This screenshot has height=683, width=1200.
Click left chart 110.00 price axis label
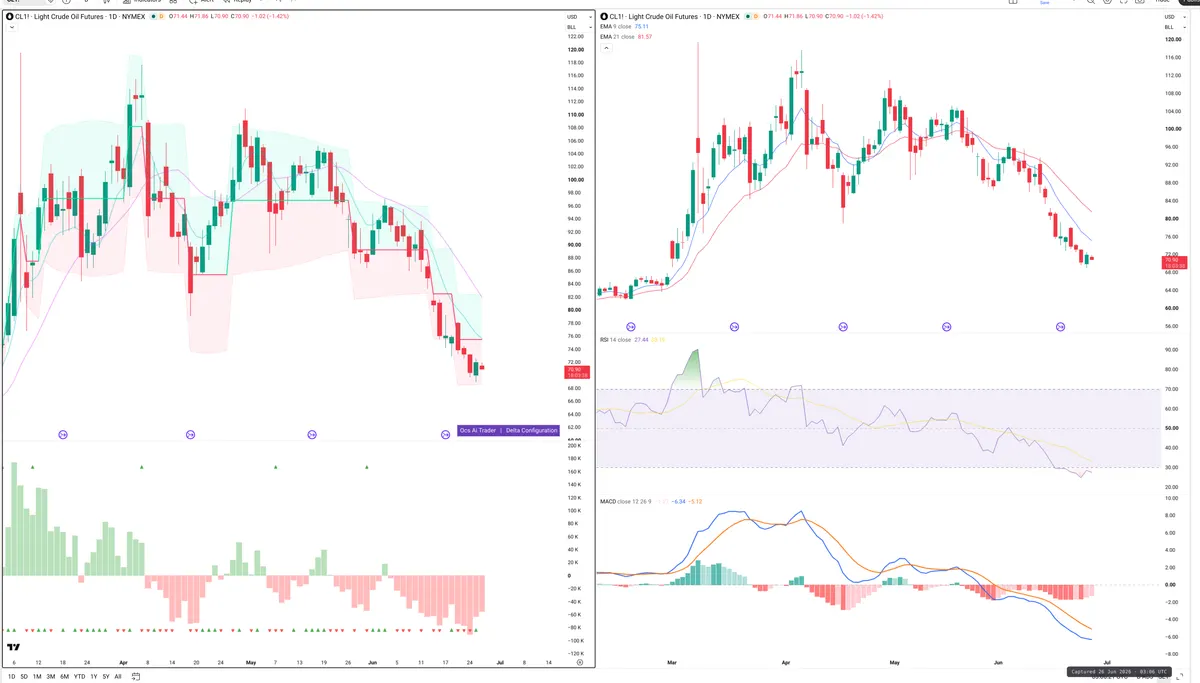pyautogui.click(x=575, y=114)
